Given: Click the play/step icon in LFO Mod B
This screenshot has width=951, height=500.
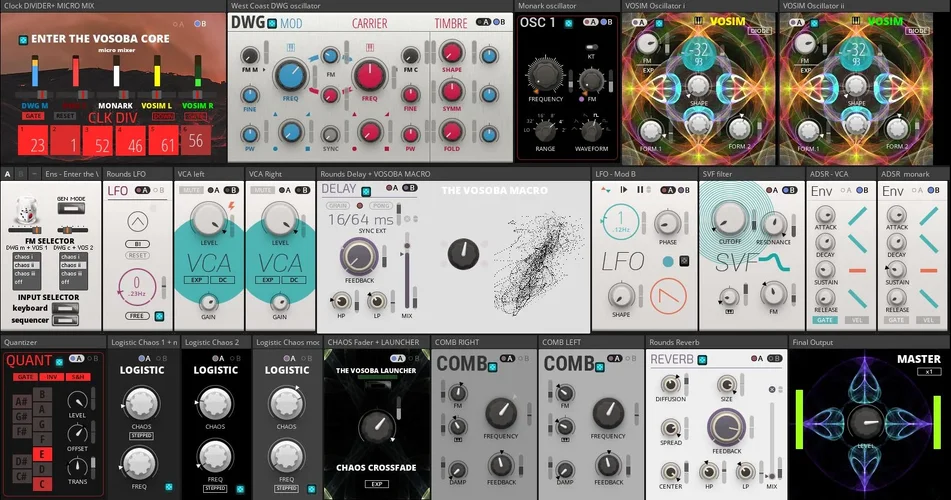Looking at the screenshot, I should pos(623,190).
